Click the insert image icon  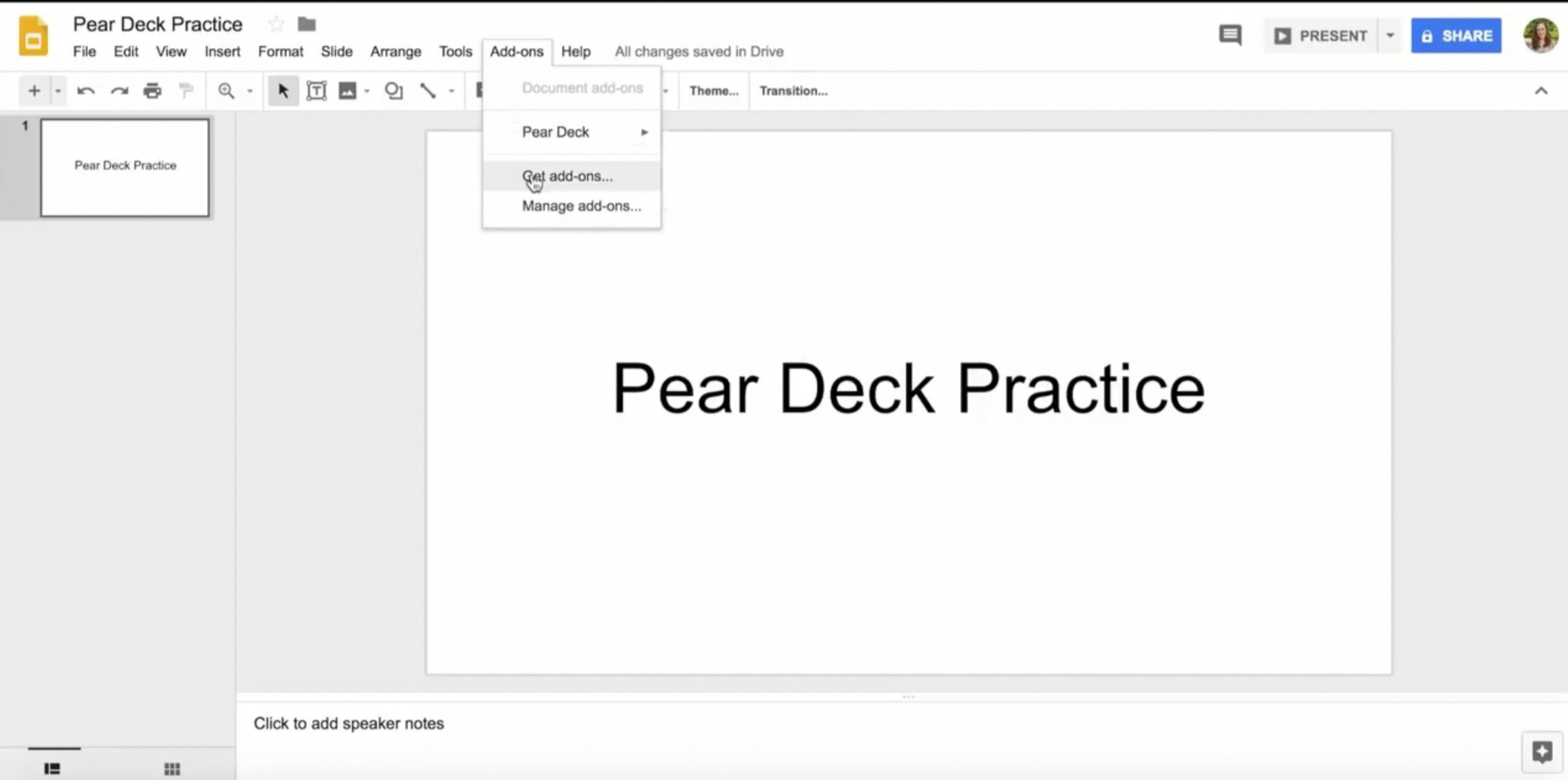tap(348, 91)
